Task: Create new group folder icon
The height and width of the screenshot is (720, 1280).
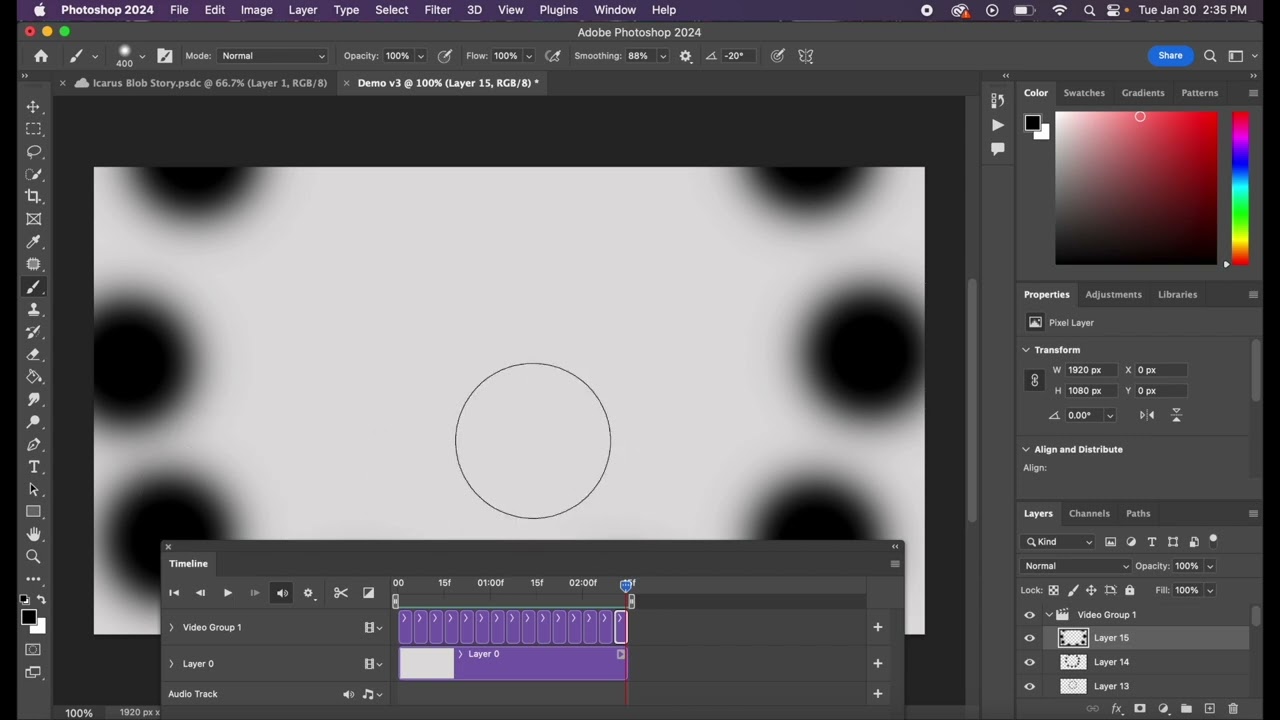Action: [x=1186, y=709]
